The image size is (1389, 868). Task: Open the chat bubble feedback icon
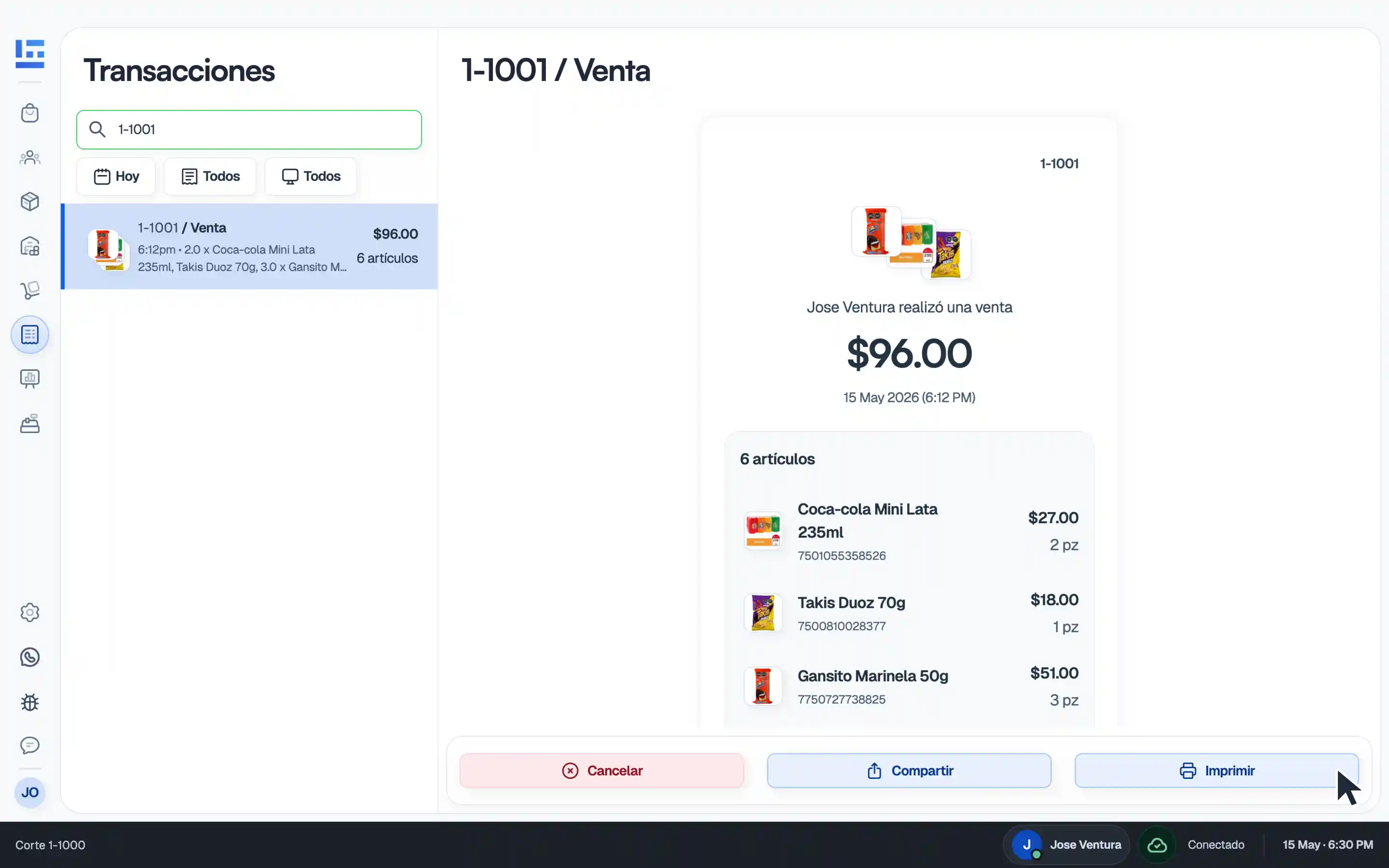click(x=30, y=745)
